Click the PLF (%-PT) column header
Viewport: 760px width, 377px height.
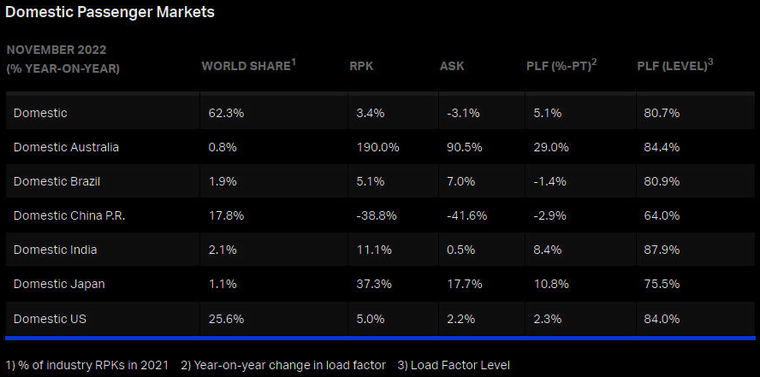[x=561, y=65]
